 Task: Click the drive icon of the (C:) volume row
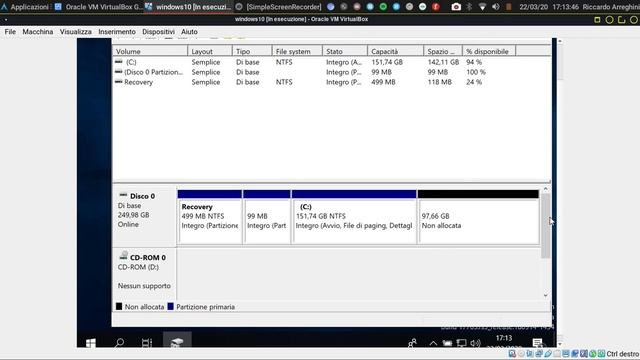119,62
